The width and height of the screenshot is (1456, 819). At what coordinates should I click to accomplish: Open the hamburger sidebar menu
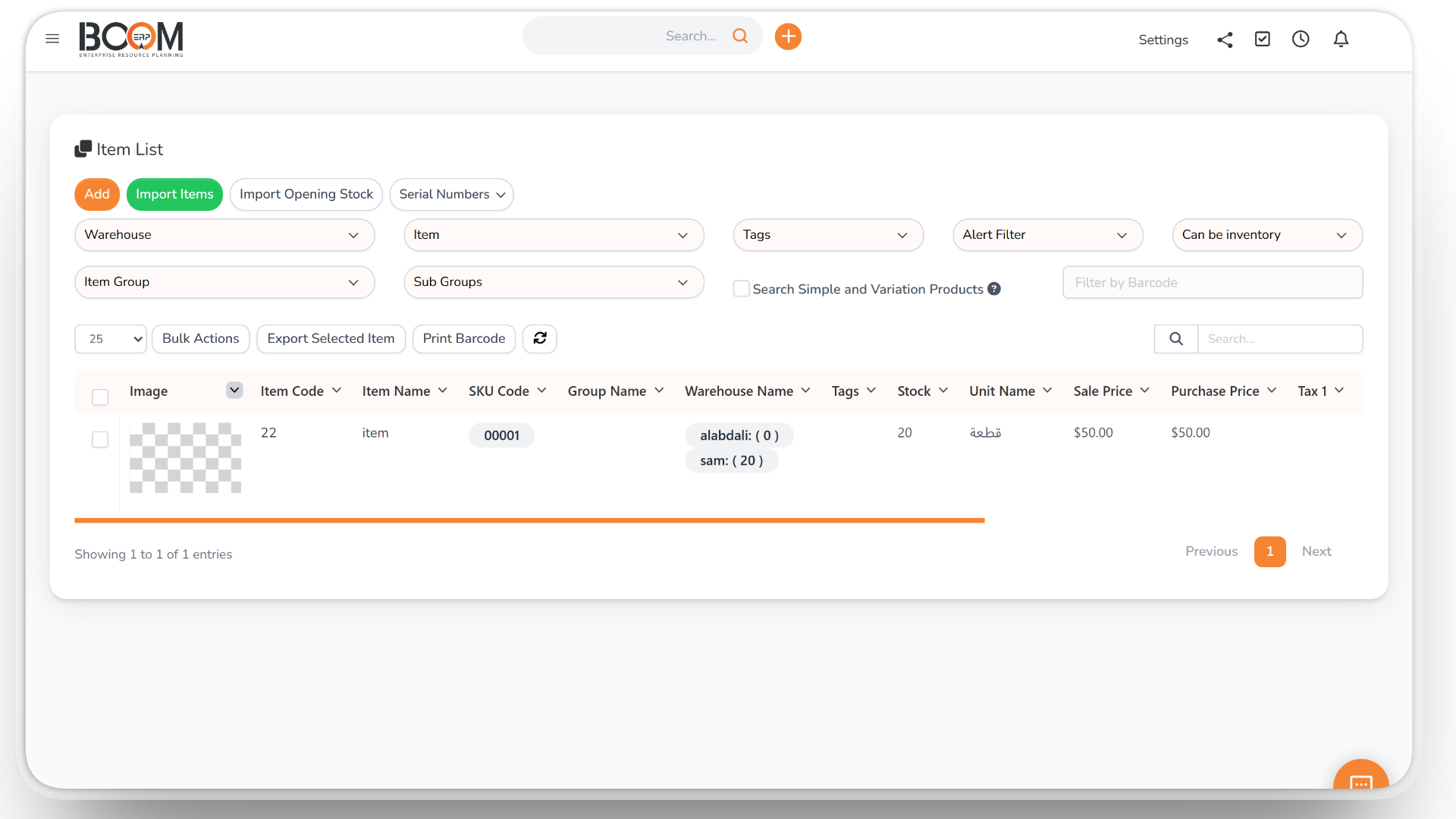click(x=52, y=39)
